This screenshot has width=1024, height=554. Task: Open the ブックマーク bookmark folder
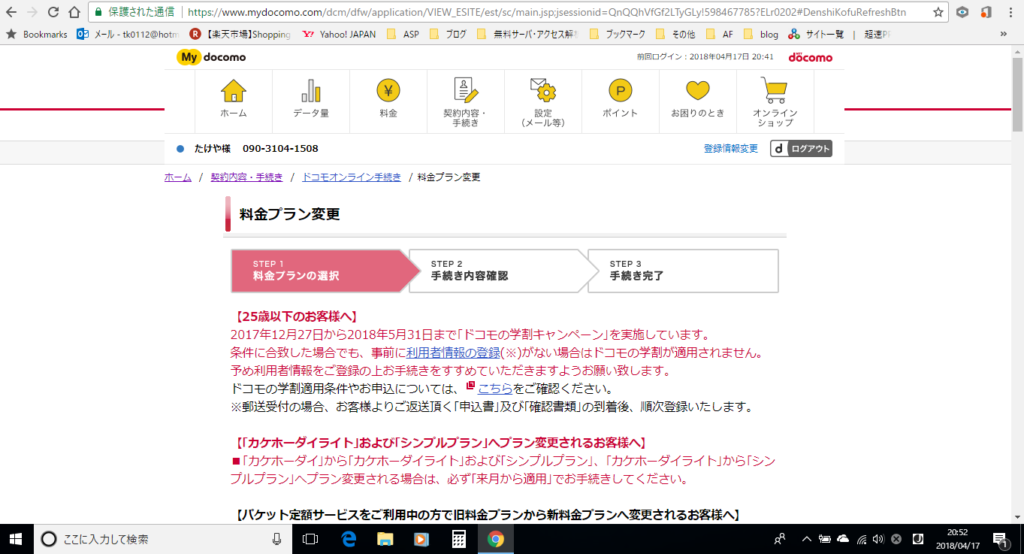coord(618,34)
